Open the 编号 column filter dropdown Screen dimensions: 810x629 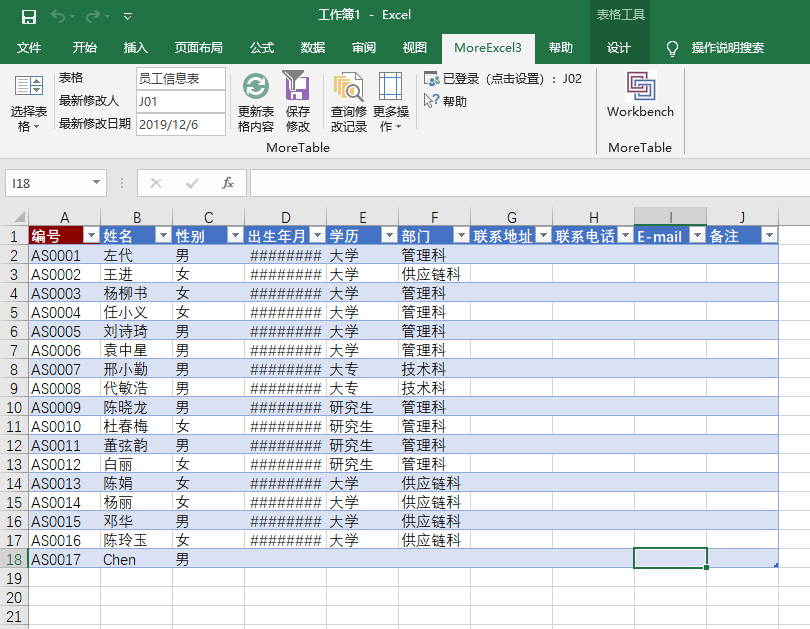(x=91, y=236)
